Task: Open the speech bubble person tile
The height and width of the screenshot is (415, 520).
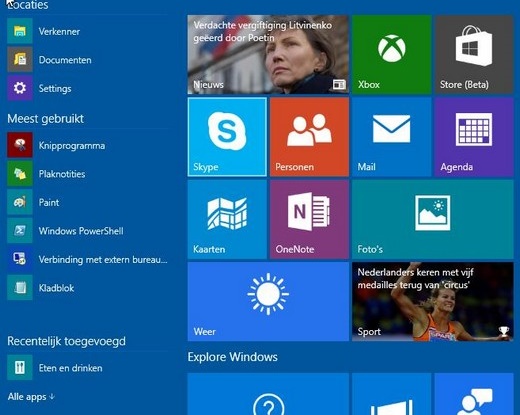Action: (x=474, y=394)
